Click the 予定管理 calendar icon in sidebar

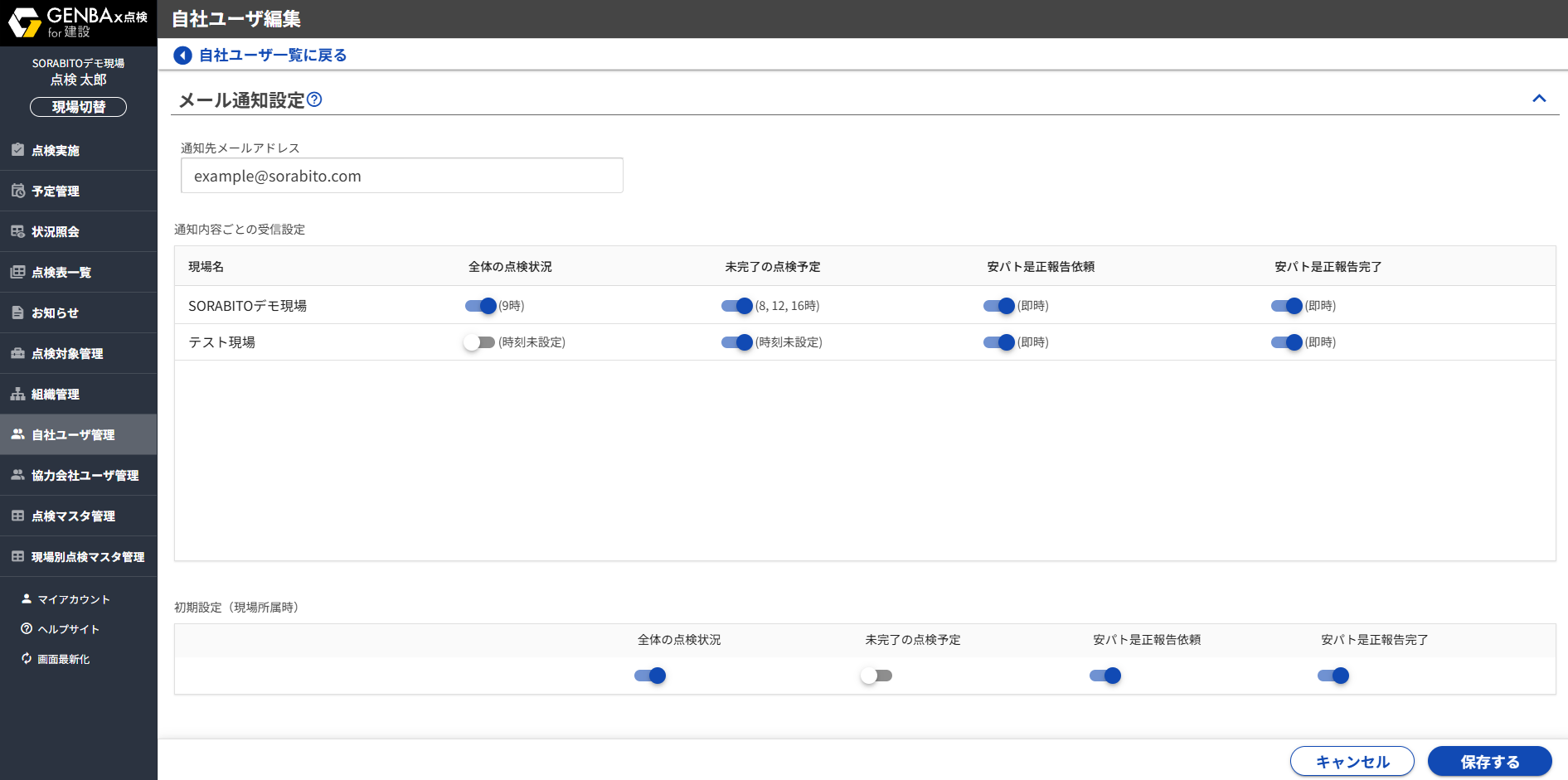17,191
